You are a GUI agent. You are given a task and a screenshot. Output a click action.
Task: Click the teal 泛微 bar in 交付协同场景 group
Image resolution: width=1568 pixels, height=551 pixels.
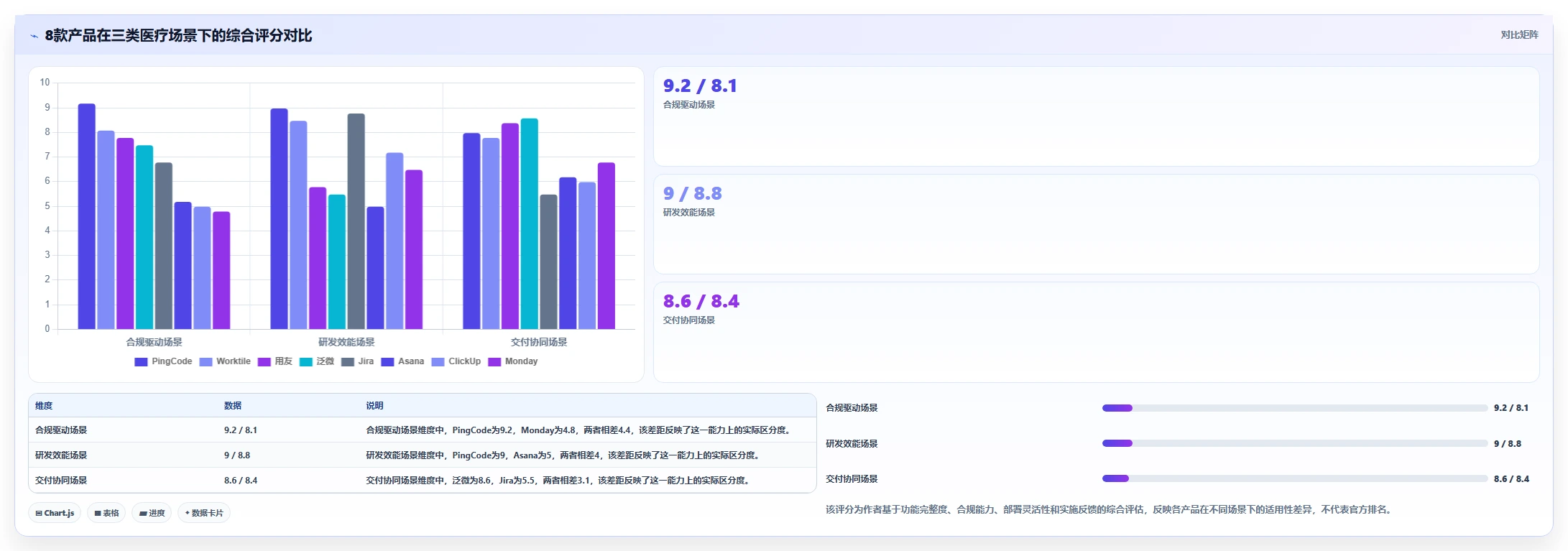tap(529, 223)
